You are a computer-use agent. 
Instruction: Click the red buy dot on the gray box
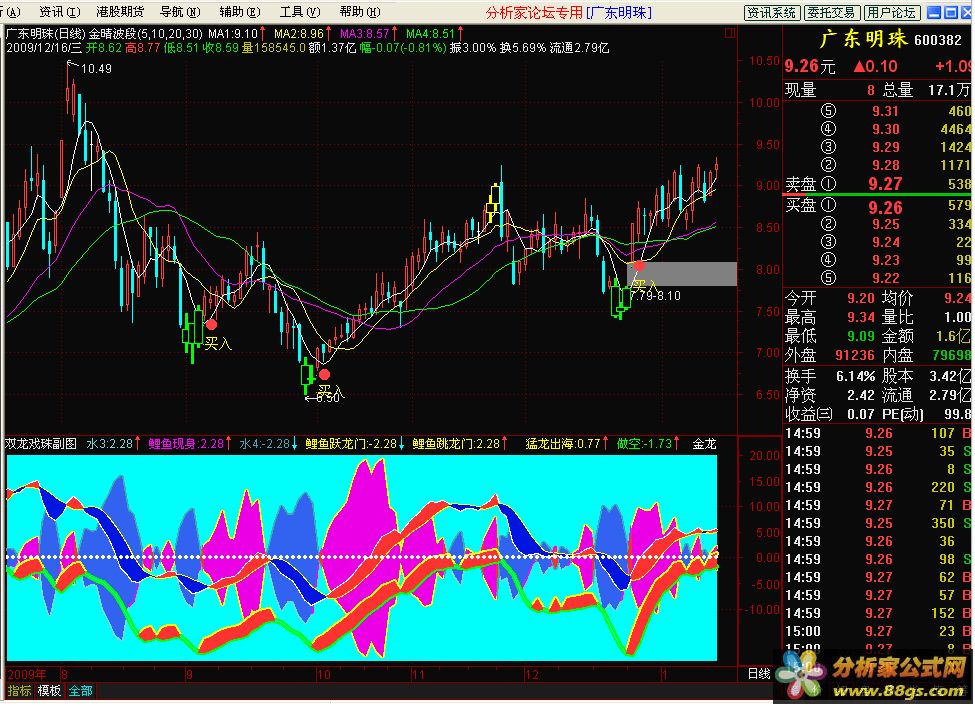click(x=639, y=266)
